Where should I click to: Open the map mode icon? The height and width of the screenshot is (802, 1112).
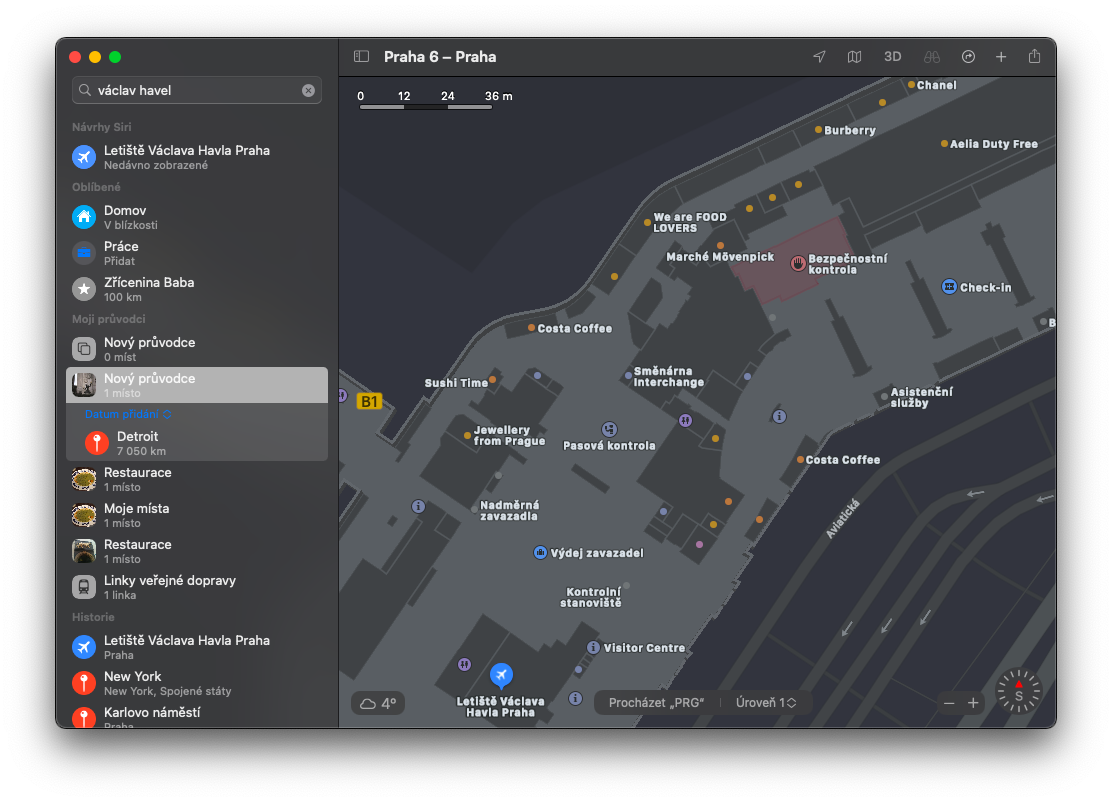coord(855,57)
